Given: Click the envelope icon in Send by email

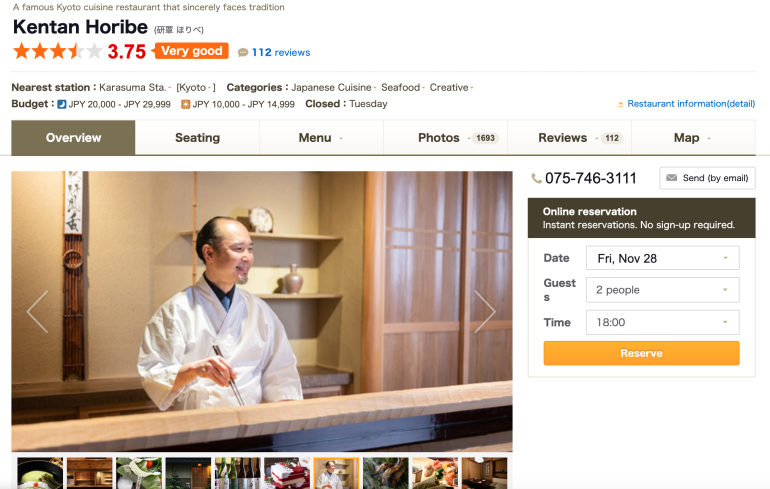Looking at the screenshot, I should point(671,178).
